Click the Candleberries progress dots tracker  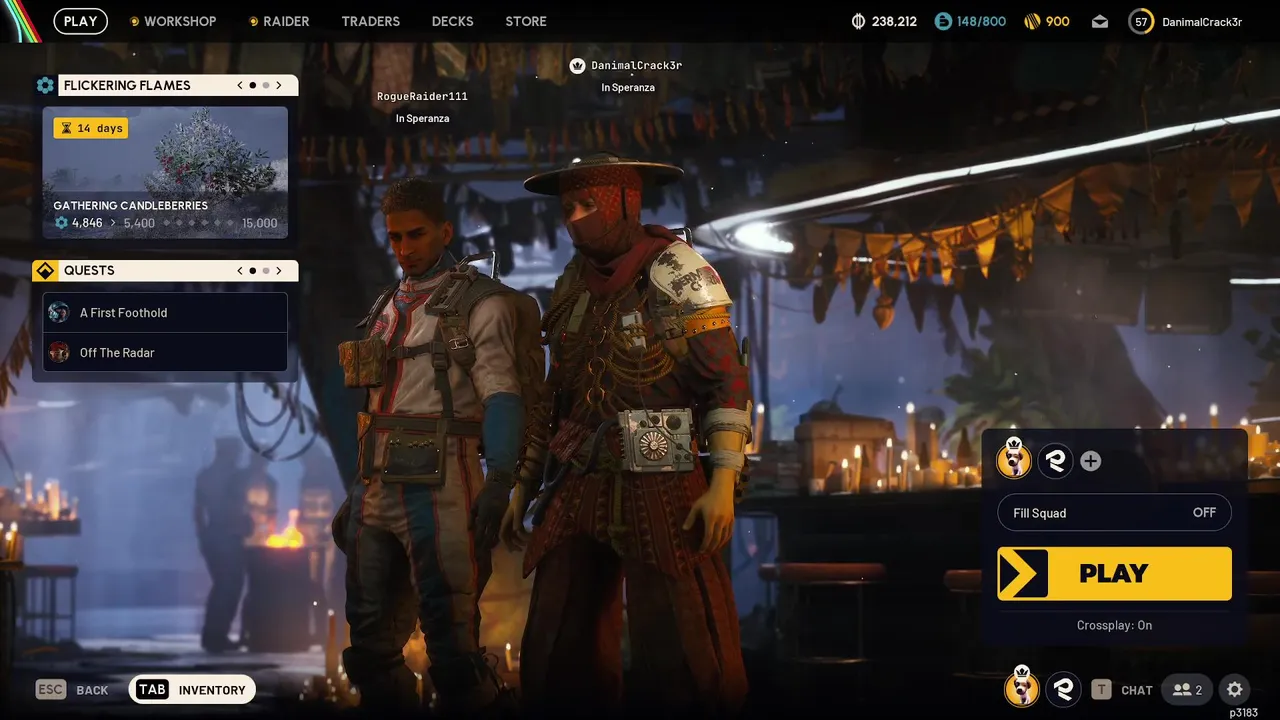199,223
